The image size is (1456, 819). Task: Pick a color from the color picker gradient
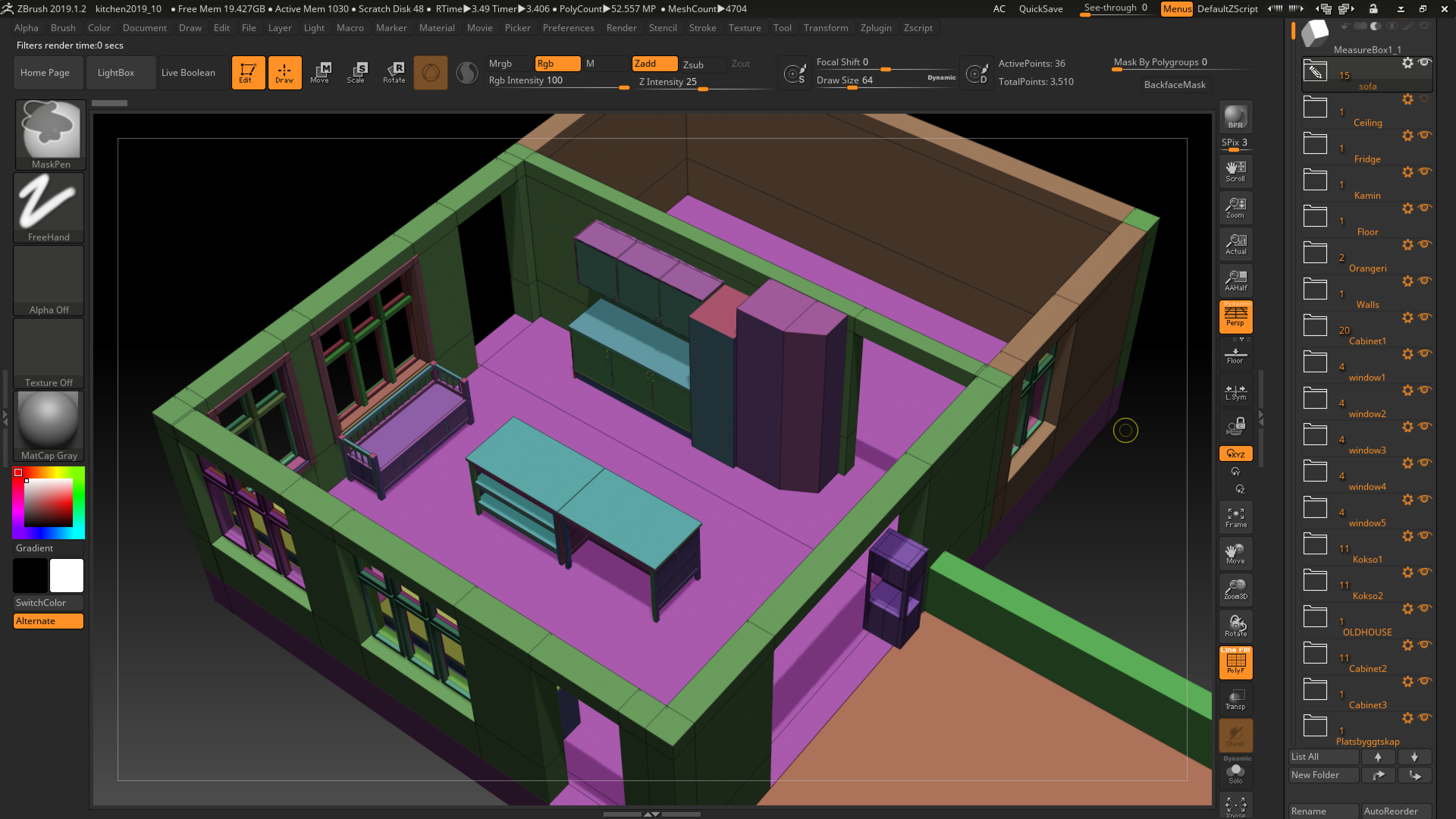pos(48,502)
